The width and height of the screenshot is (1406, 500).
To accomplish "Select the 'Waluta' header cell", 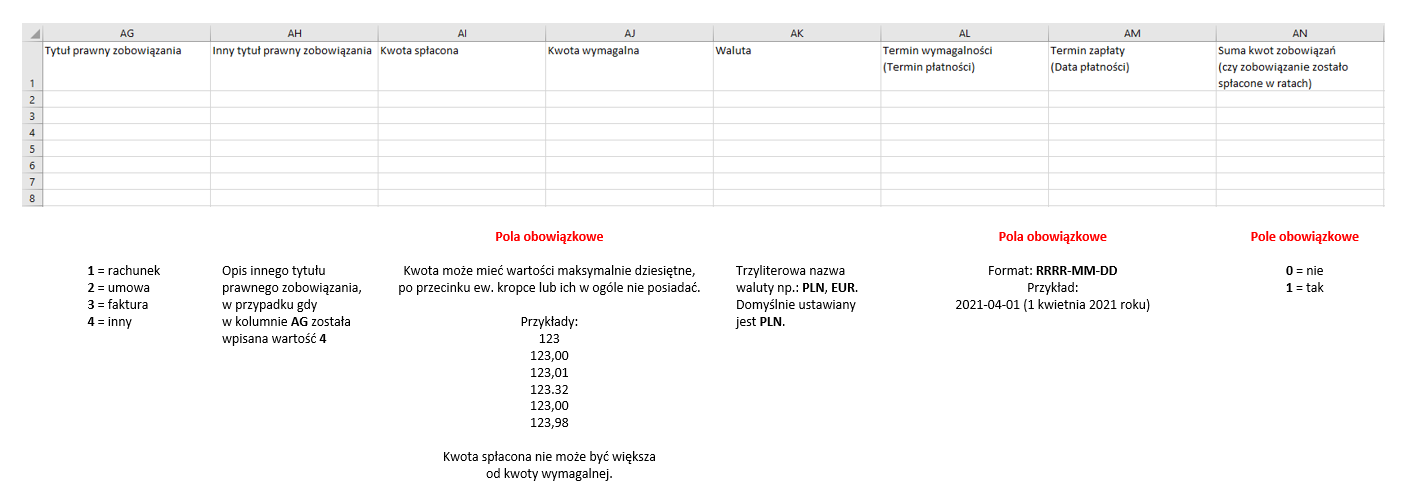I will [796, 66].
